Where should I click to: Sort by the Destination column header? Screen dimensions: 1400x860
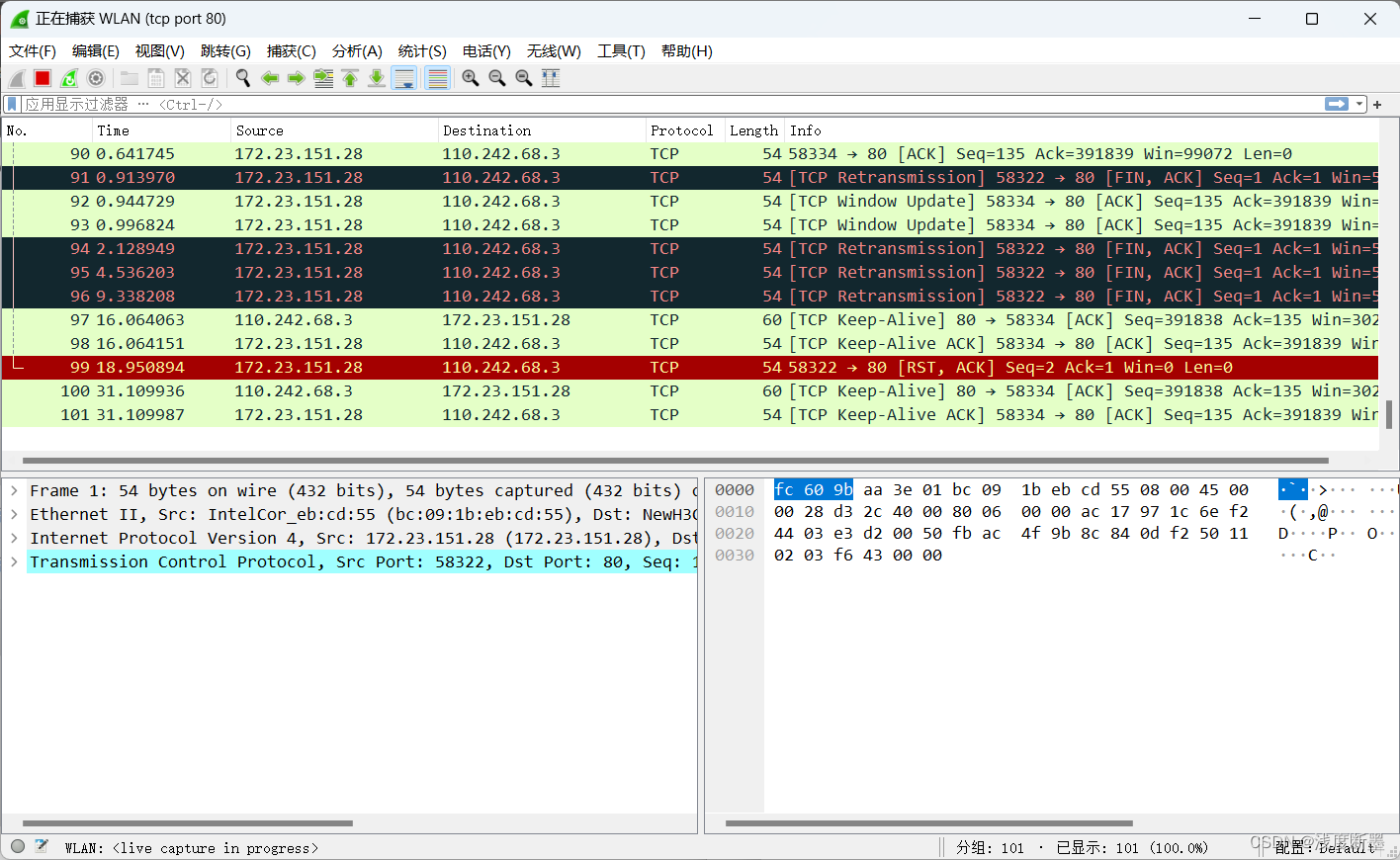(x=541, y=130)
